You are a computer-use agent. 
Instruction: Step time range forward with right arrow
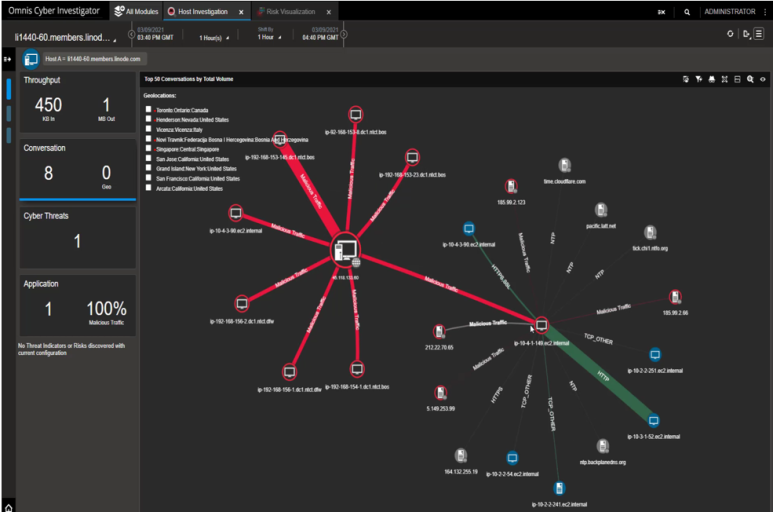(x=344, y=34)
